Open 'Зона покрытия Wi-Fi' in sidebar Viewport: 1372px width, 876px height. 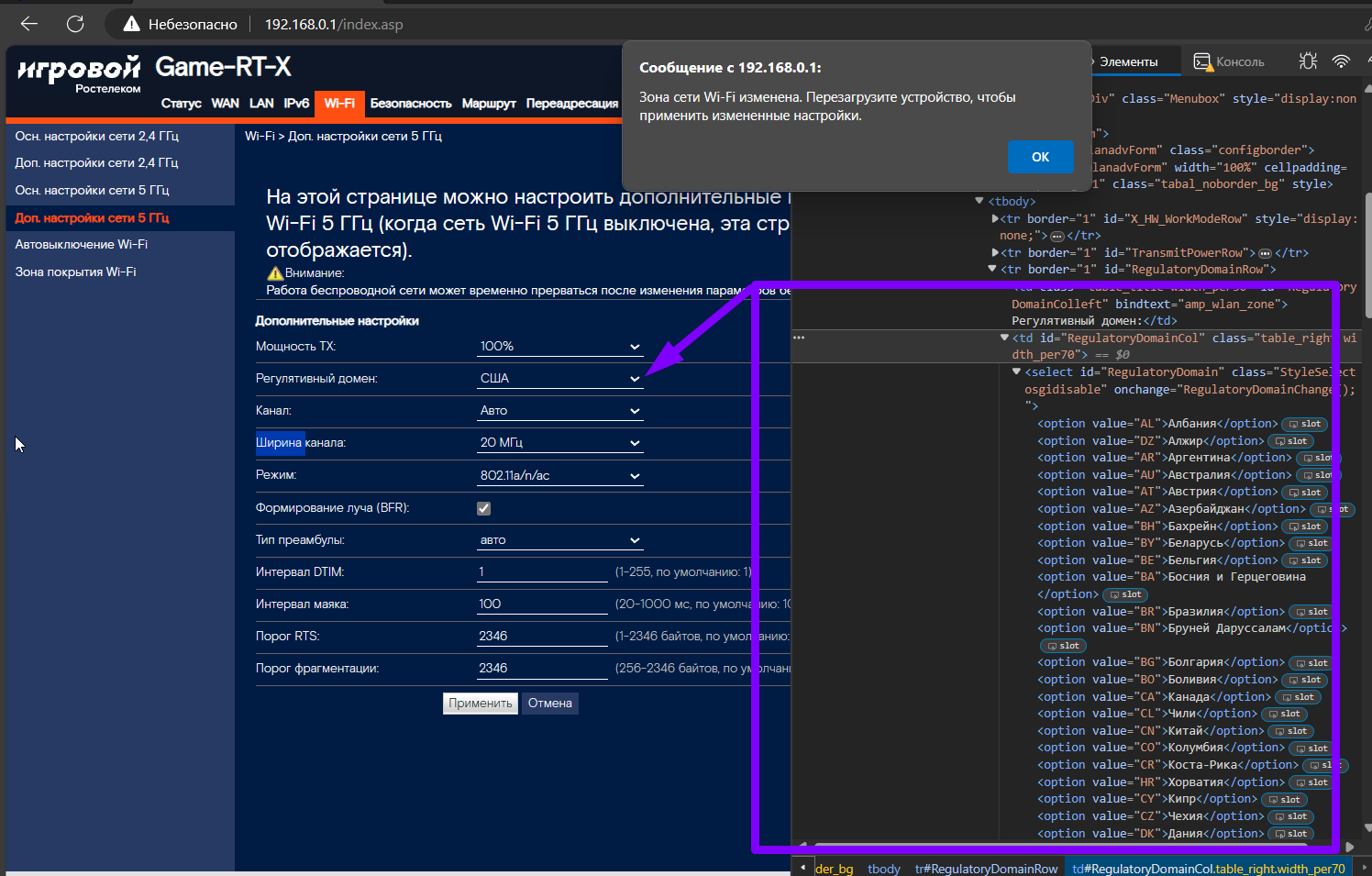(x=75, y=272)
